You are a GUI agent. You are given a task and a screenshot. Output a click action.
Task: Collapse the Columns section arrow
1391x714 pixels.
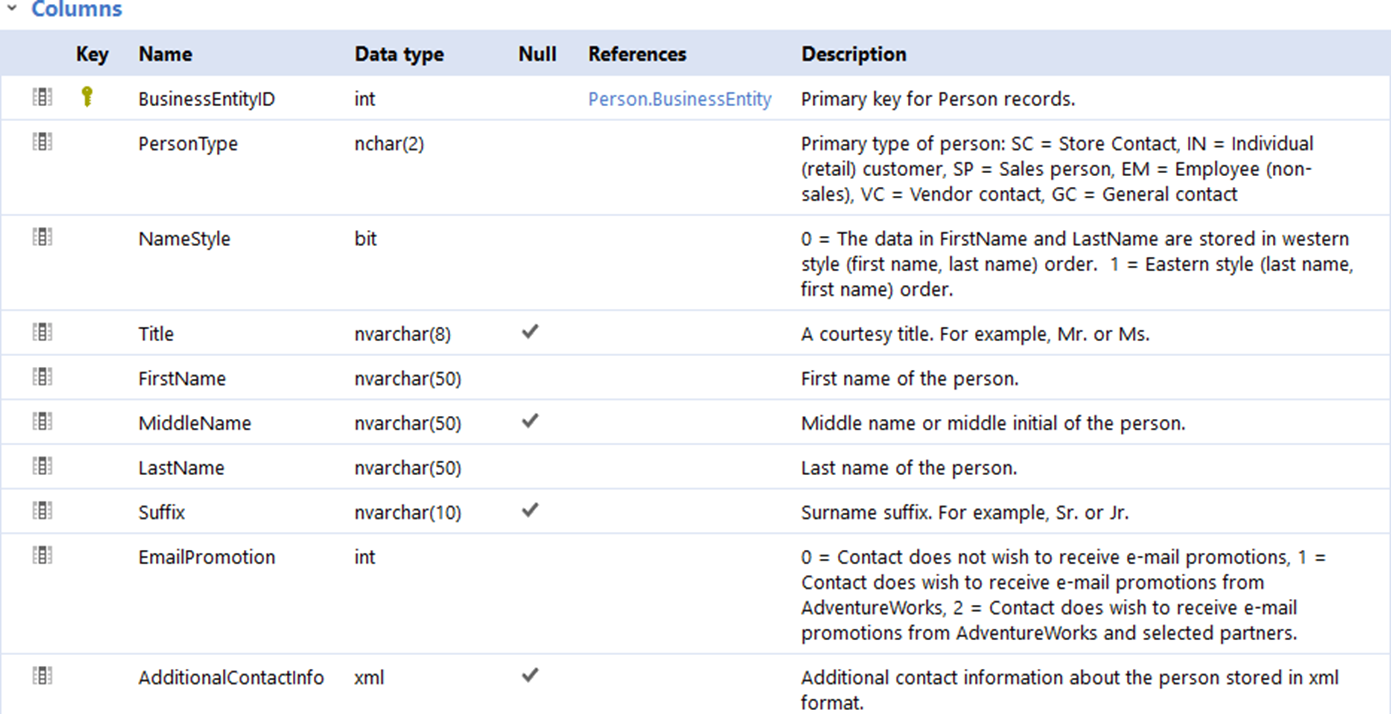point(12,9)
